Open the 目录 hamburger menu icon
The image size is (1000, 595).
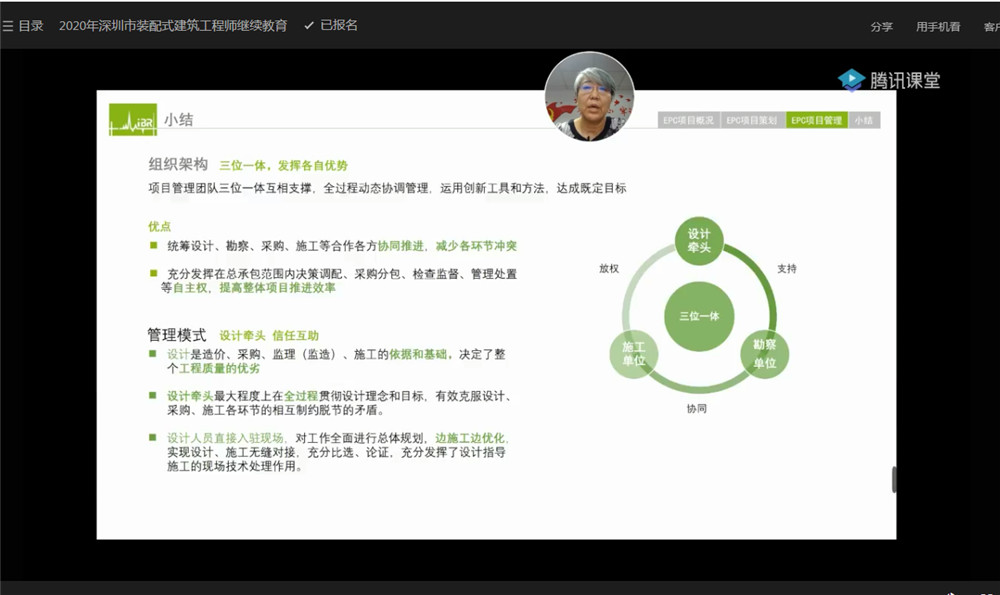coord(8,26)
